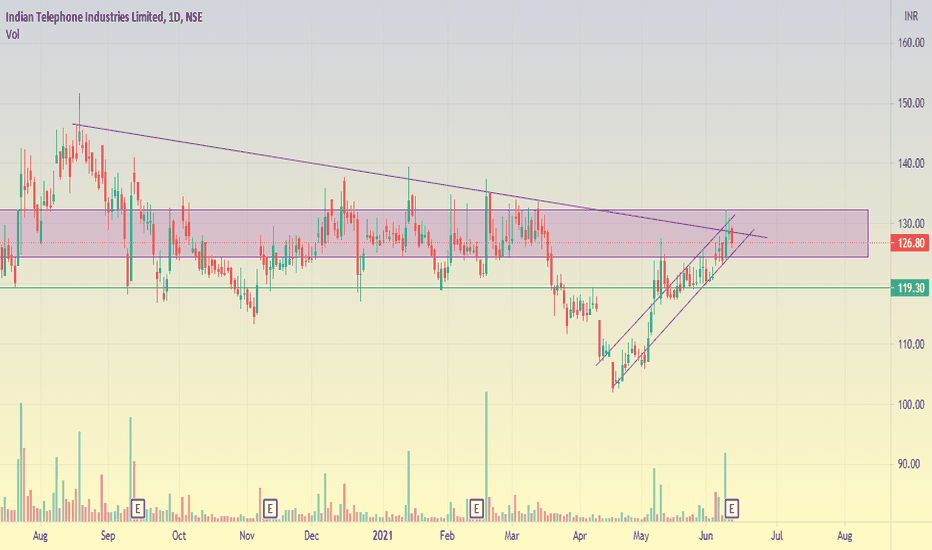Click the Aug time label following Jul
Screen dimensions: 932x550
point(845,536)
